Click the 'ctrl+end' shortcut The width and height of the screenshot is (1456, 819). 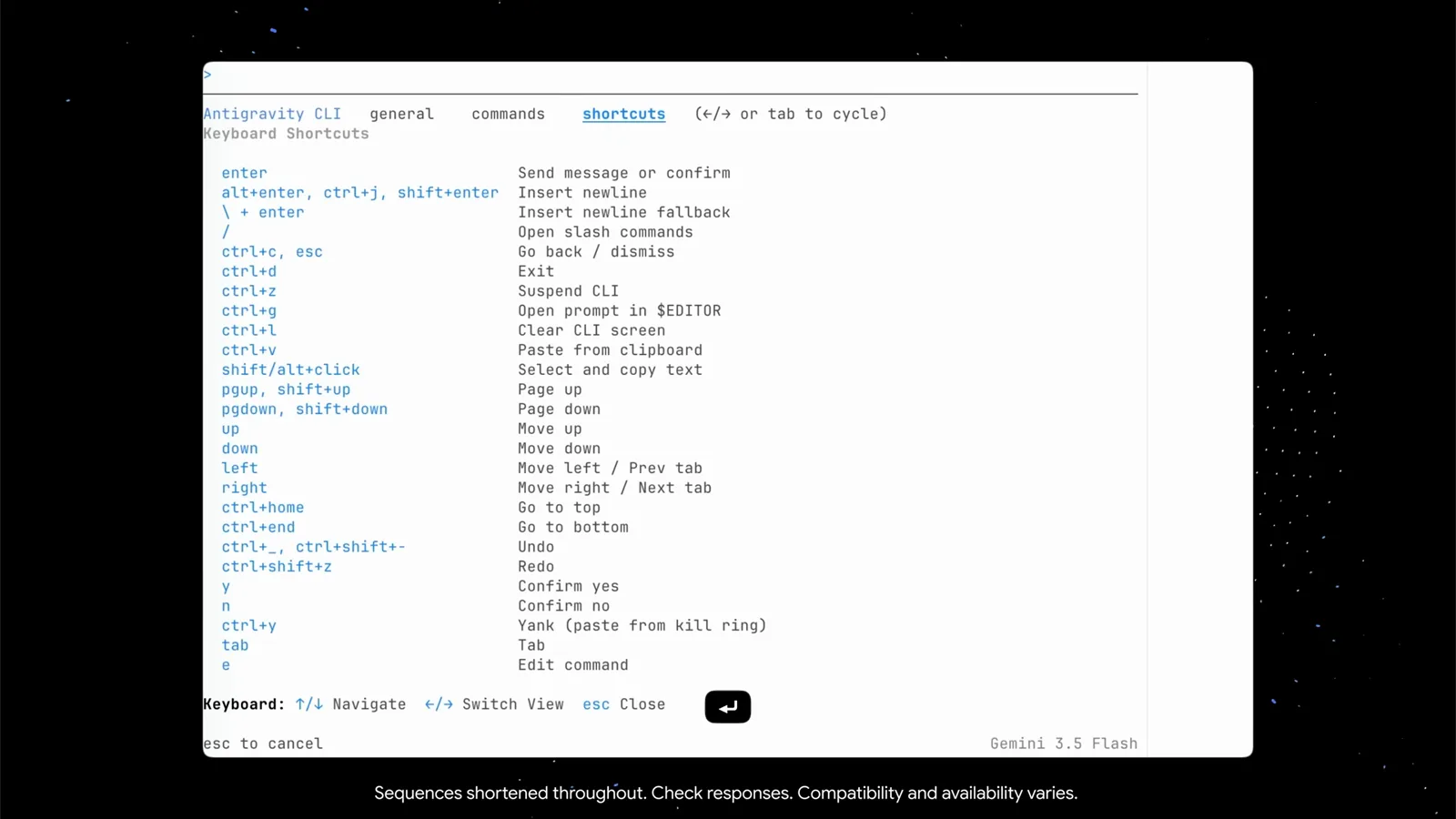[258, 528]
